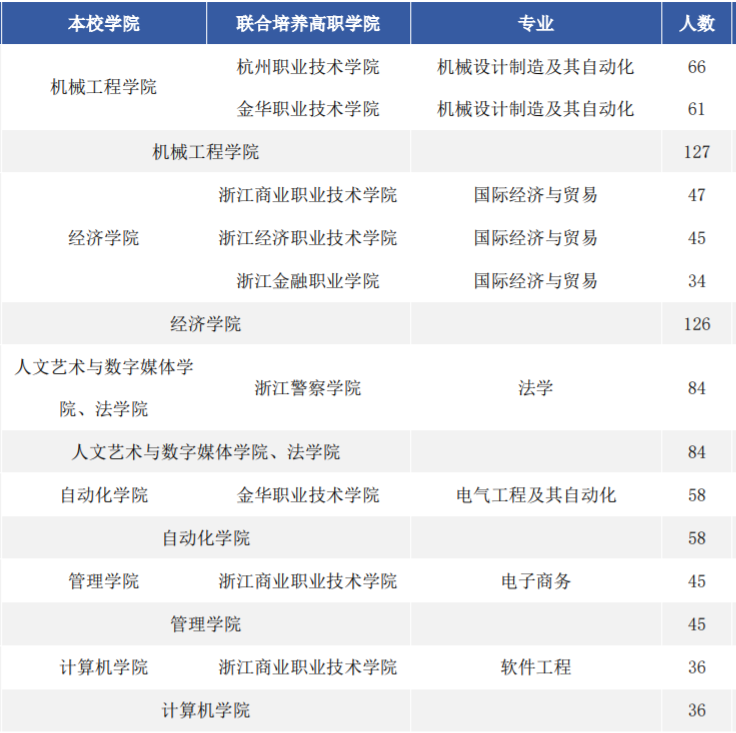Select 国际经济与贸易 in the row with 47
This screenshot has height=733, width=736.
click(536, 195)
